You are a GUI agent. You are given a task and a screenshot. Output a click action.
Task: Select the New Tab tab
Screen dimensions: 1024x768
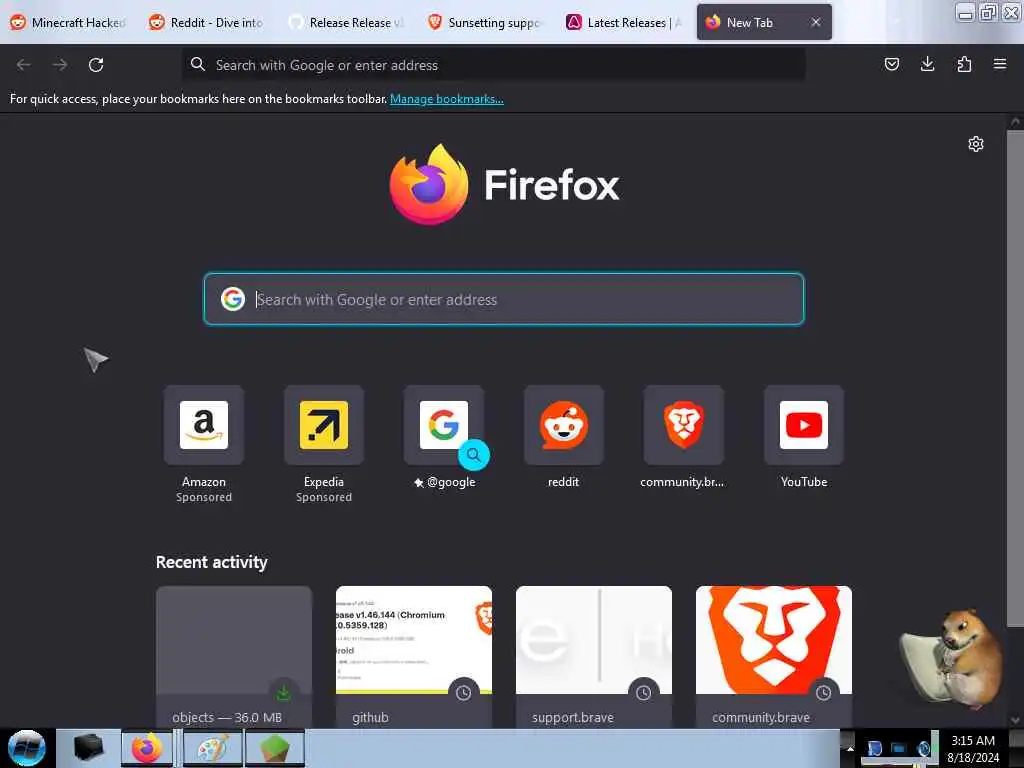[750, 22]
